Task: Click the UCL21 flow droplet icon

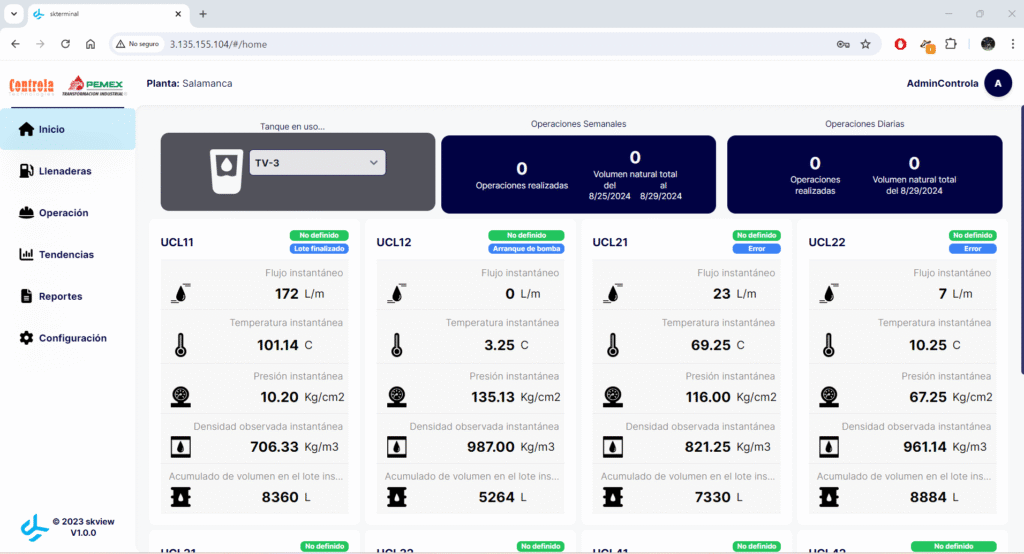Action: point(613,293)
